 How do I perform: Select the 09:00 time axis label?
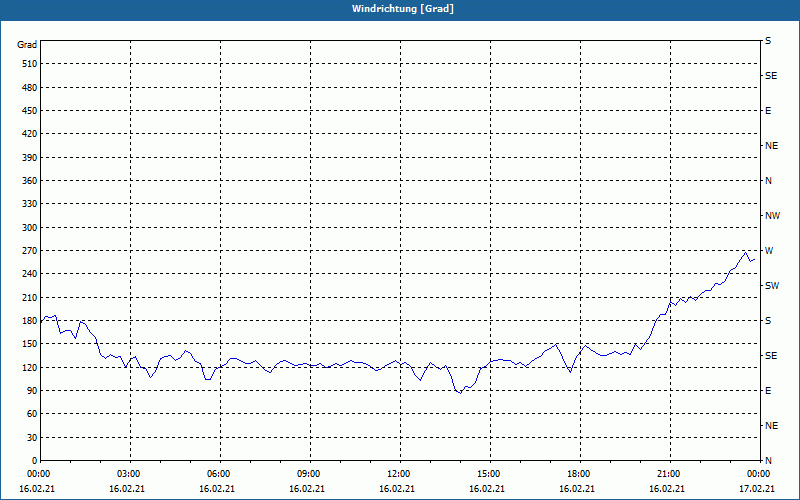310,474
